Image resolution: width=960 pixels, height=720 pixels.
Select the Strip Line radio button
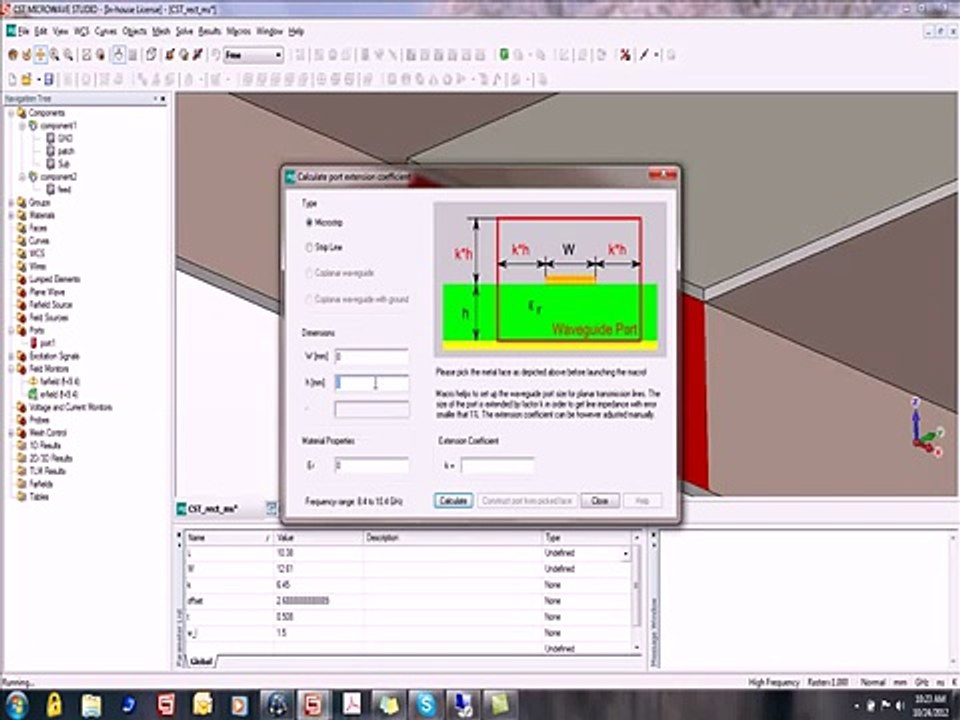(x=310, y=248)
